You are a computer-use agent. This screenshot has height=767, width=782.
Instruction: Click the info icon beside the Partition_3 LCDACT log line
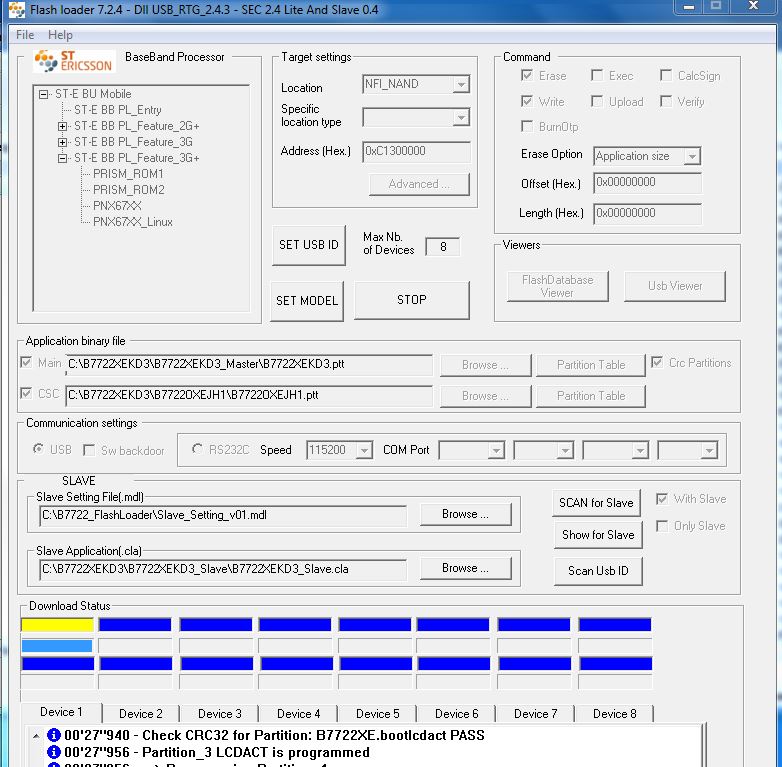click(x=53, y=752)
